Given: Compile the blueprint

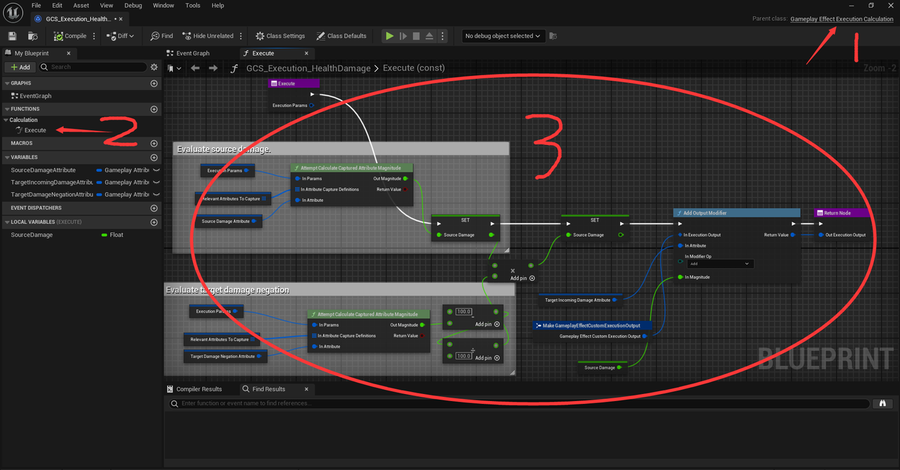Looking at the screenshot, I should (69, 36).
